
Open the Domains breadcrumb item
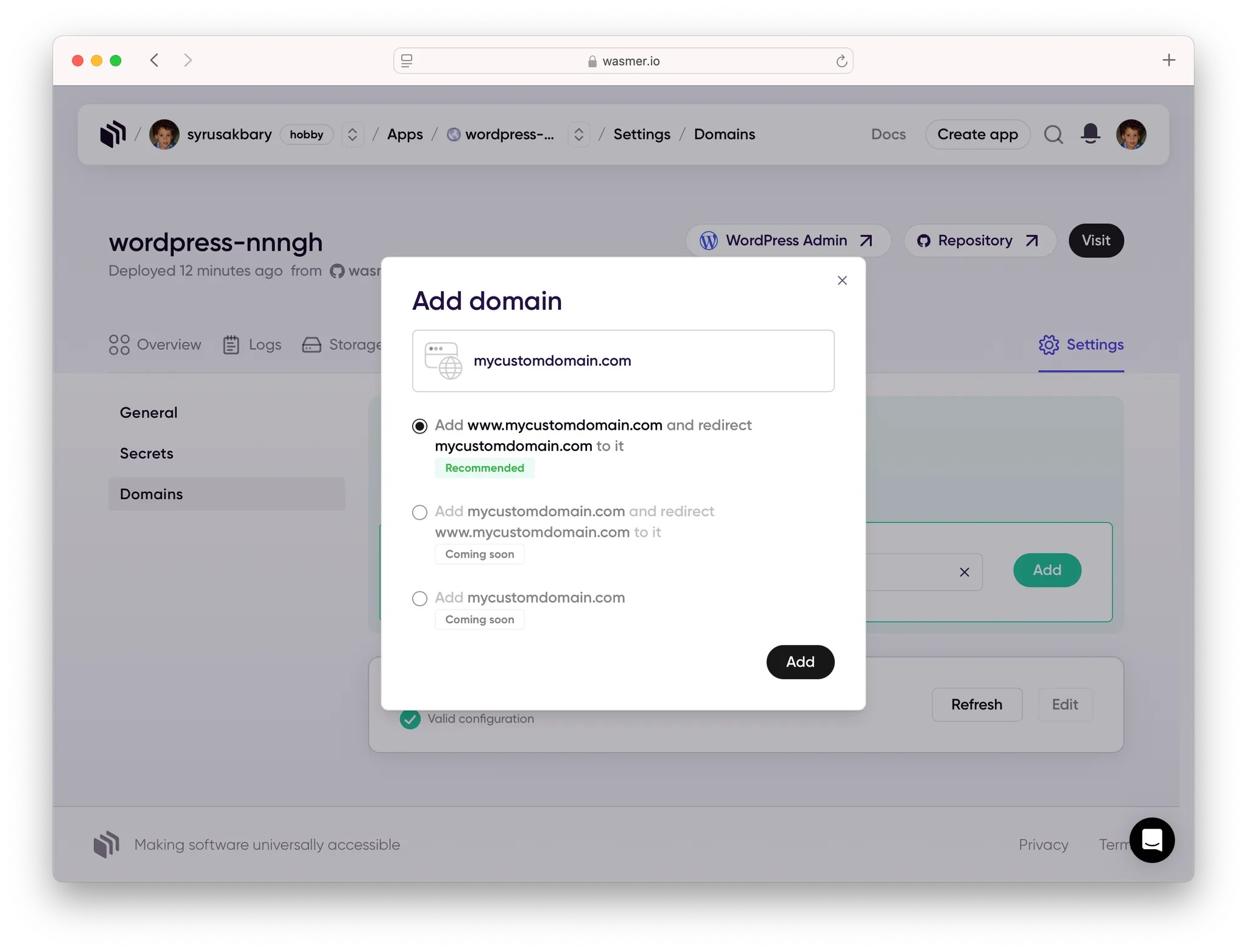tap(724, 134)
